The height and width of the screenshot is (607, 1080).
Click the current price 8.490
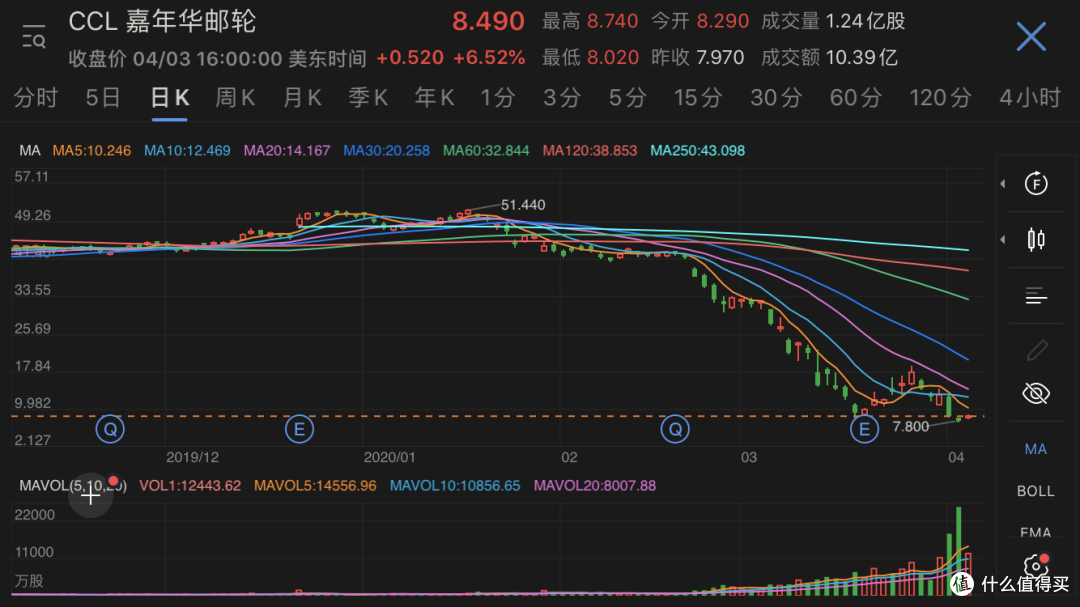coord(488,21)
